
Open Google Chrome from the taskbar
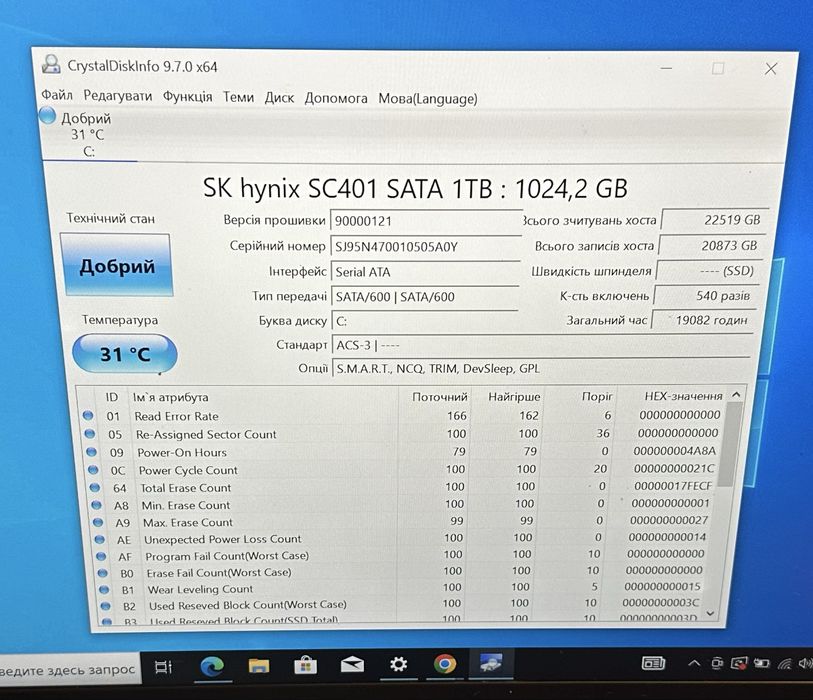tap(445, 663)
